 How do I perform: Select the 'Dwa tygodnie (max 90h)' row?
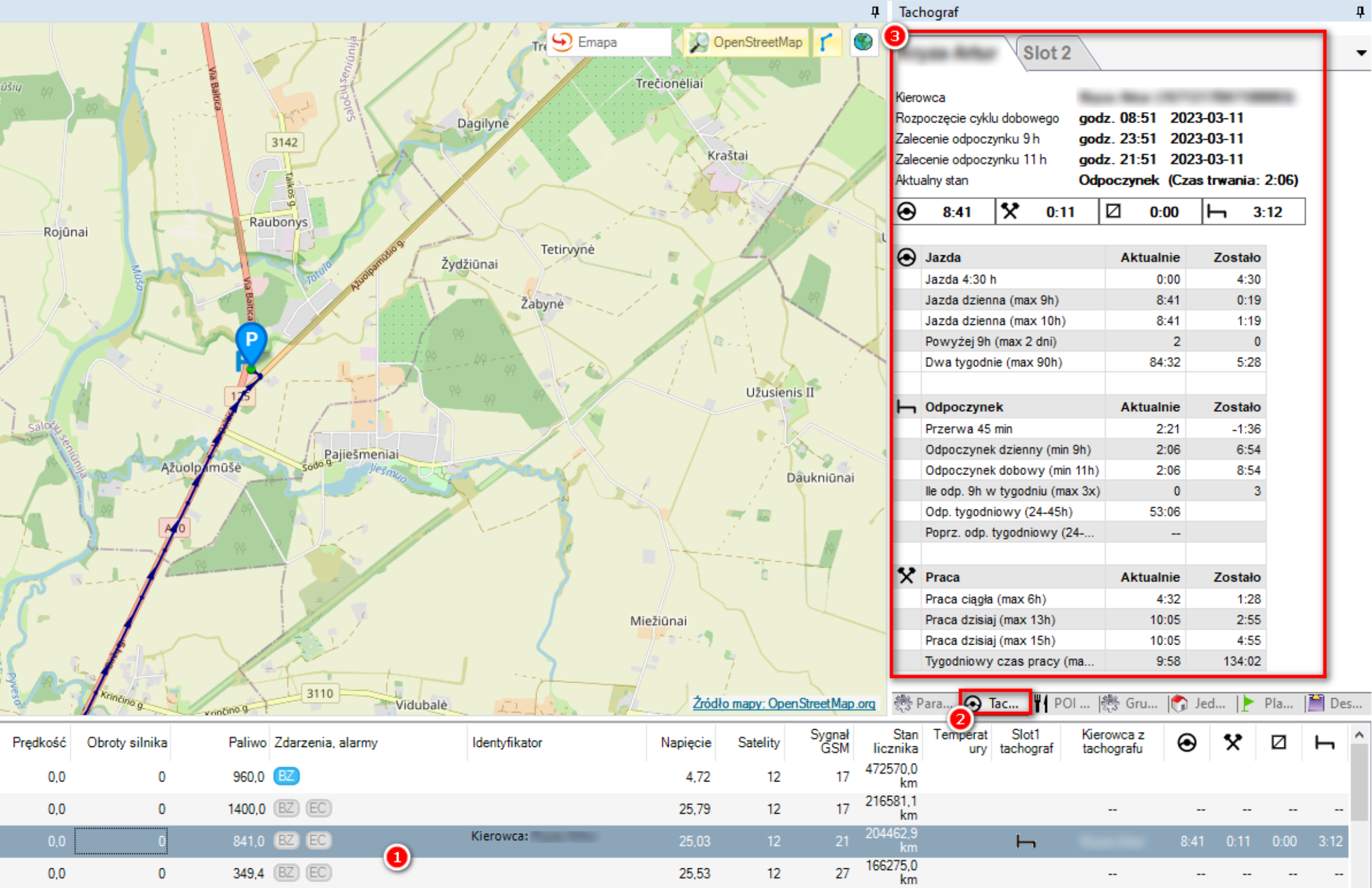click(1079, 362)
